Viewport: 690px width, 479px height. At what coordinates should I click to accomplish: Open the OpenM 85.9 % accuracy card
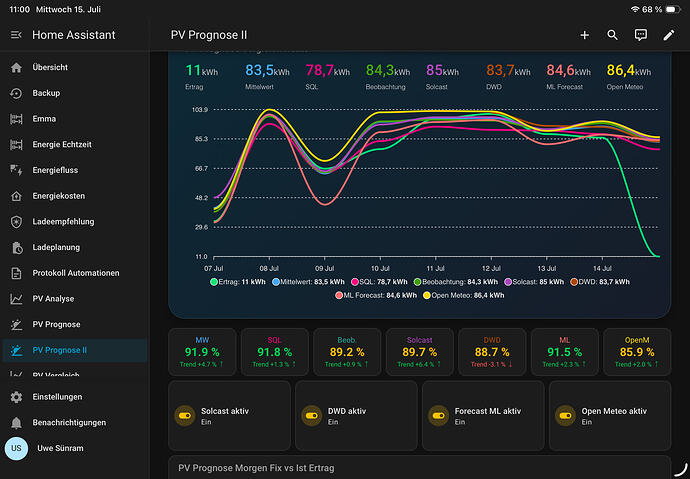pos(637,352)
